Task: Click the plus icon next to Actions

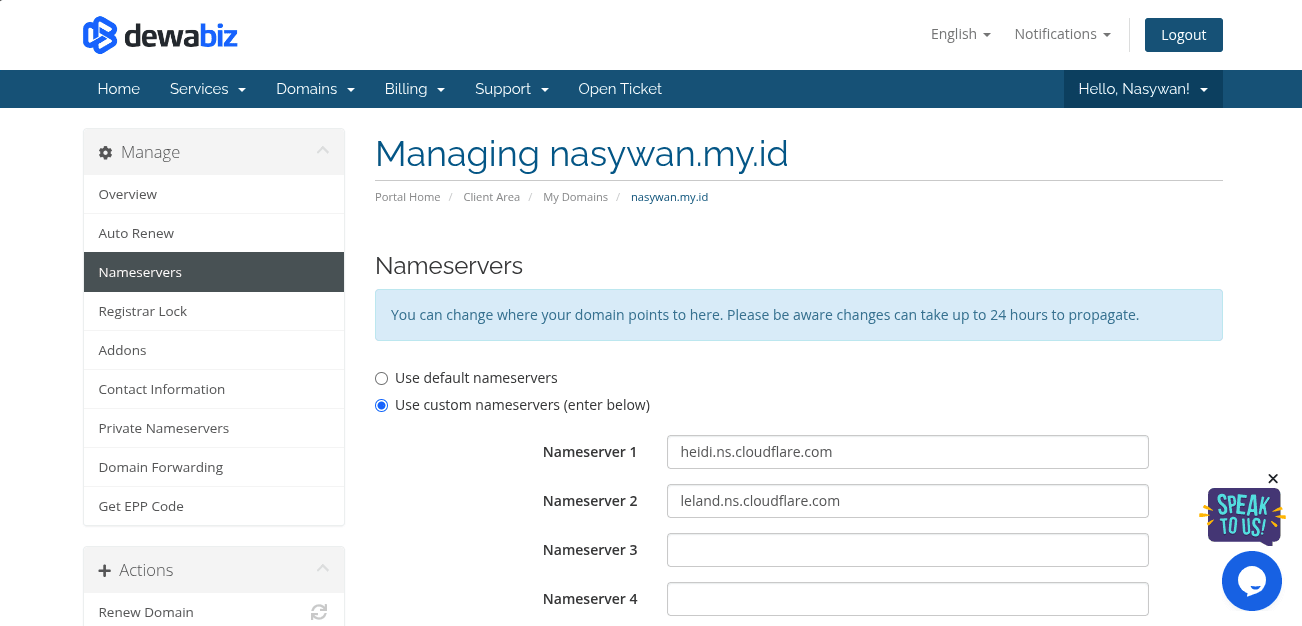Action: 105,570
